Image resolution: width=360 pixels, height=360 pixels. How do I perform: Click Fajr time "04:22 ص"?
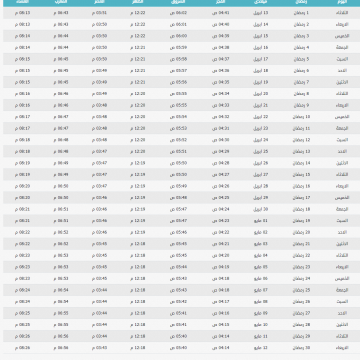pos(220,232)
